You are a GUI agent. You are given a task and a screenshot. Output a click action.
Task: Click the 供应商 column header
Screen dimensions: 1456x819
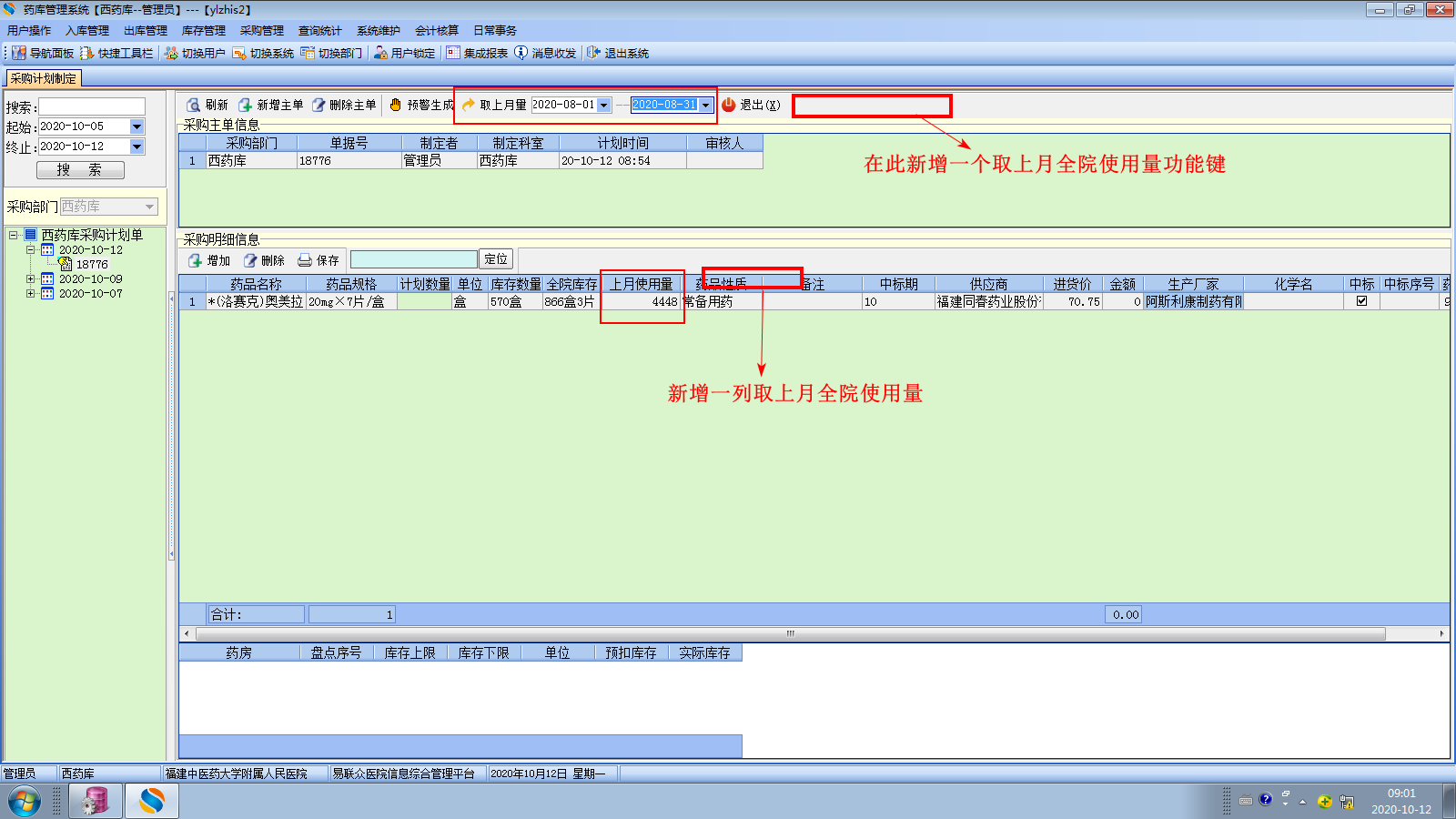(x=988, y=284)
